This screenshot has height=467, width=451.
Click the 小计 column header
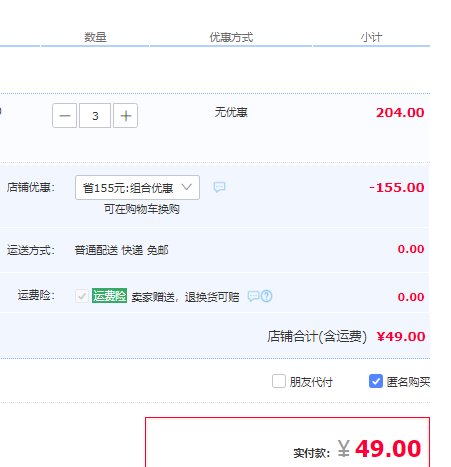[371, 37]
